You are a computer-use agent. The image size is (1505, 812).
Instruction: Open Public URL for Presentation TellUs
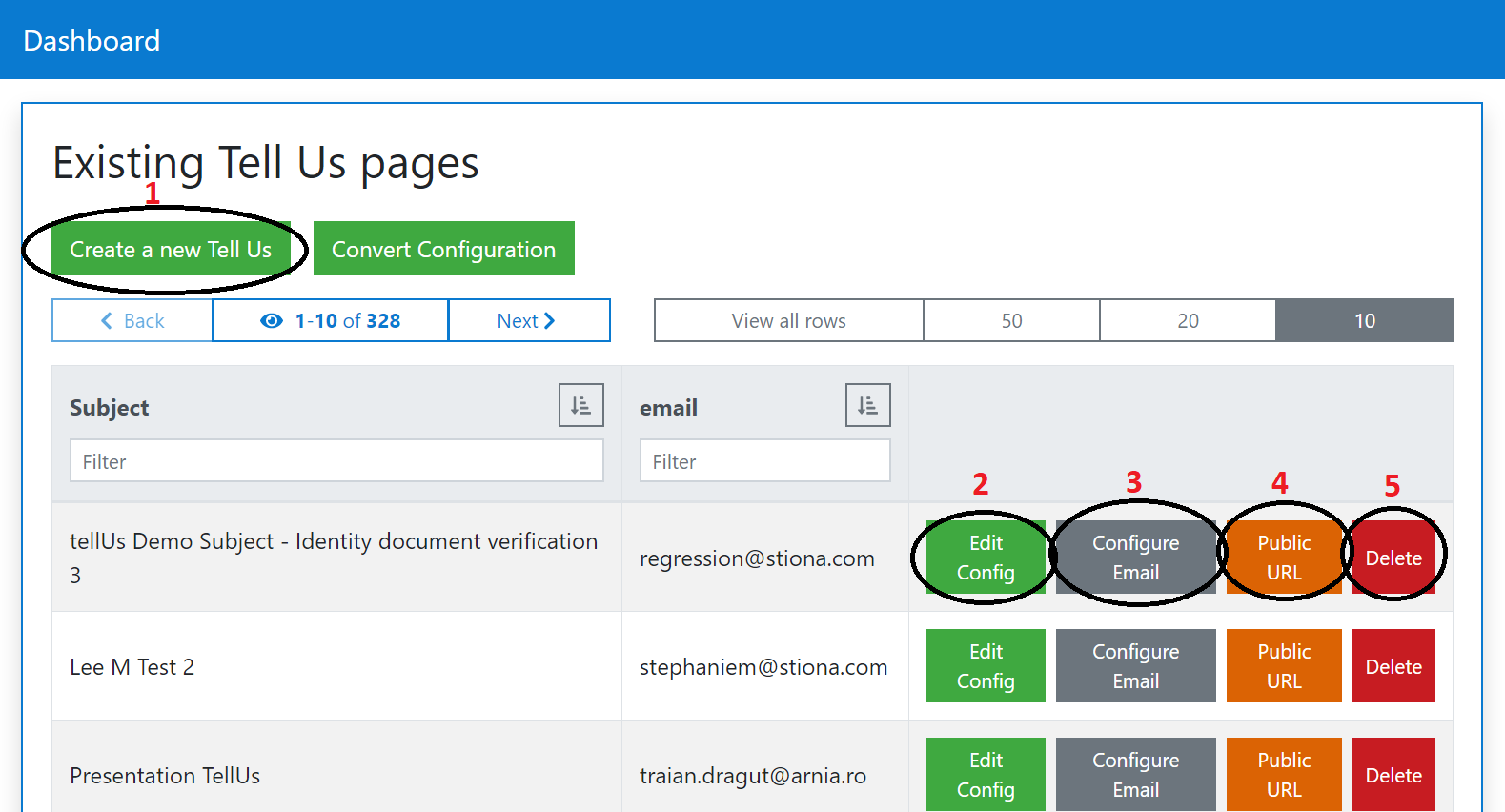(x=1283, y=774)
